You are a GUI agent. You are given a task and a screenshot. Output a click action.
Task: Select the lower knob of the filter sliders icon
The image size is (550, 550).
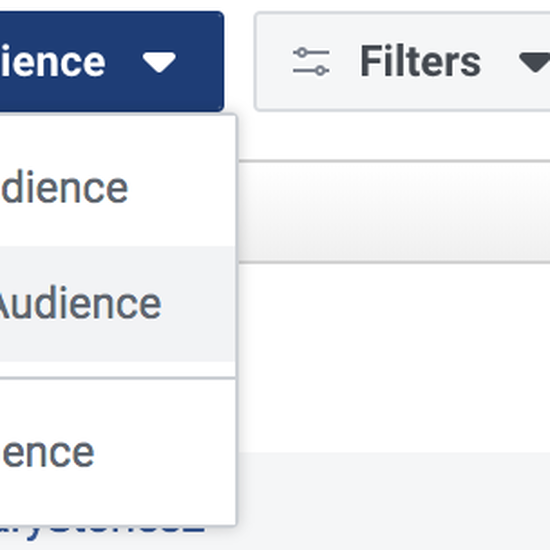coord(320,71)
